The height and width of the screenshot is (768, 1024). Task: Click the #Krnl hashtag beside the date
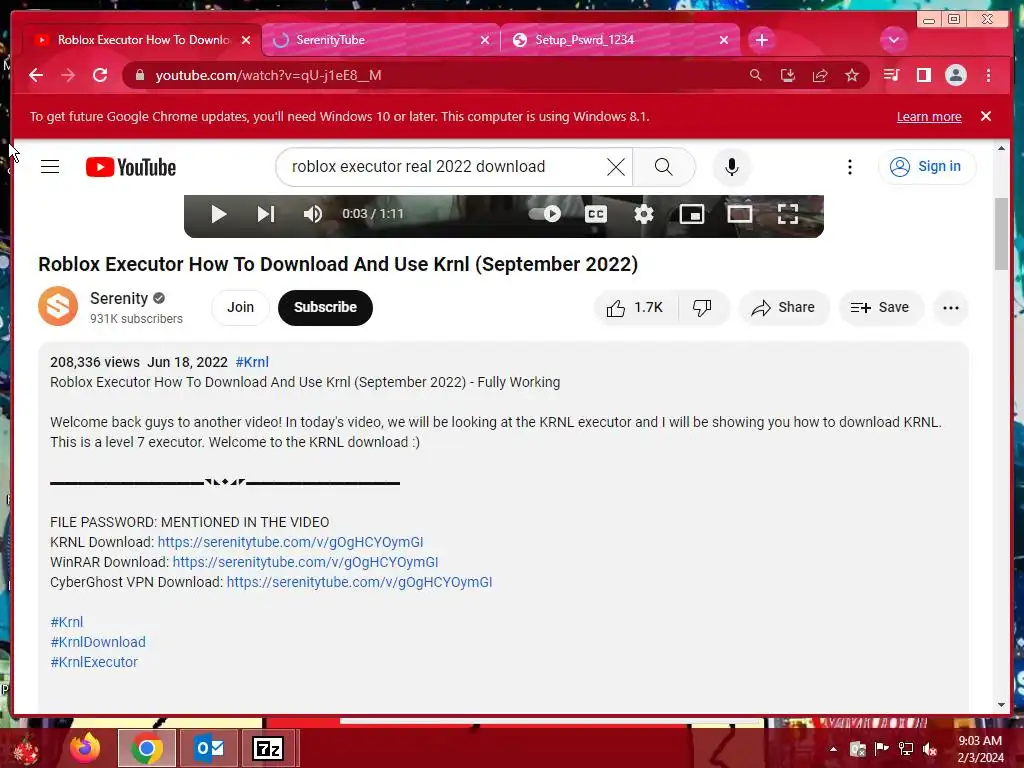[x=252, y=362]
